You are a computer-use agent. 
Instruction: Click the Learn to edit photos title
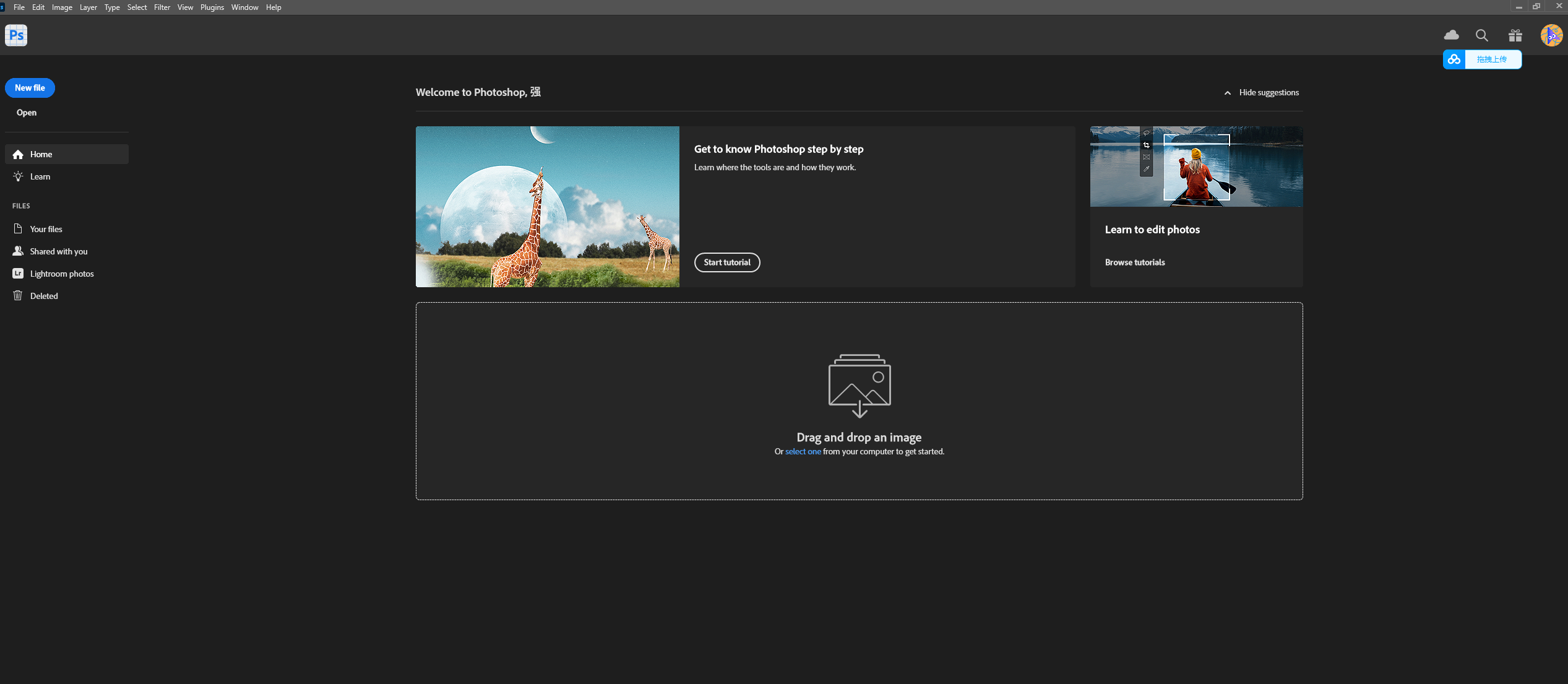pos(1152,230)
